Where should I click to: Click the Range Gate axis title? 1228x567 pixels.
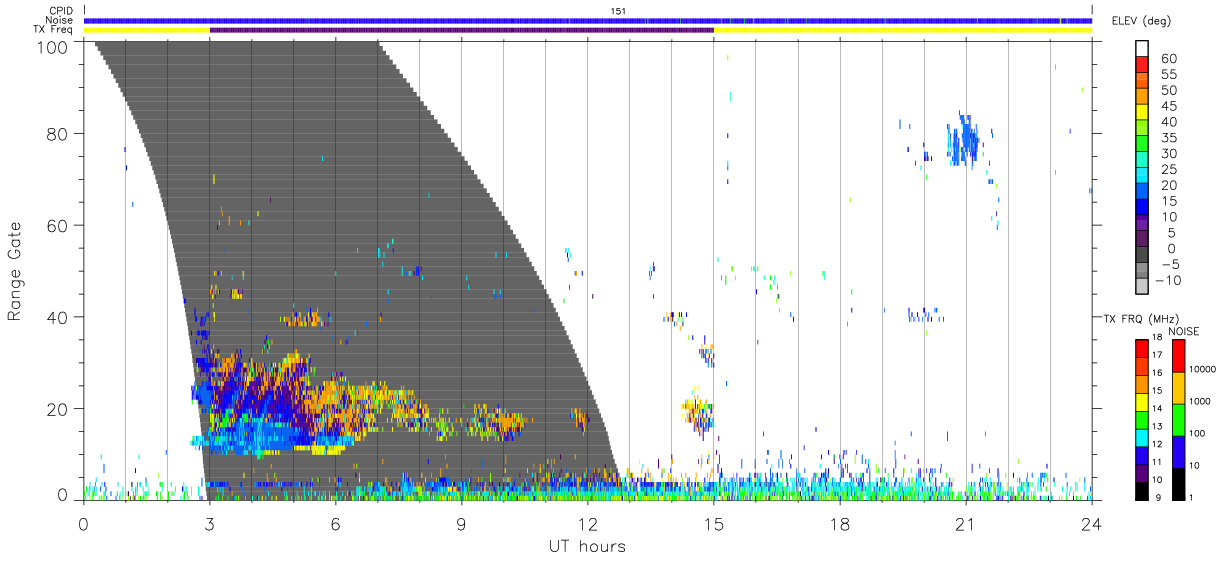[x=15, y=271]
